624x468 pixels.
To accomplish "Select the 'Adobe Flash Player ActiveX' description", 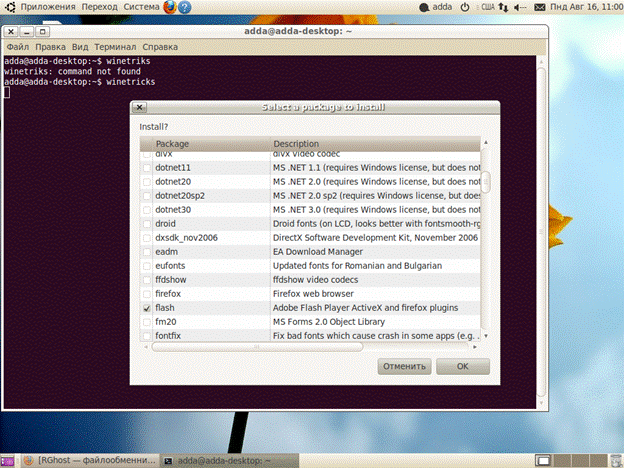I will (x=365, y=308).
